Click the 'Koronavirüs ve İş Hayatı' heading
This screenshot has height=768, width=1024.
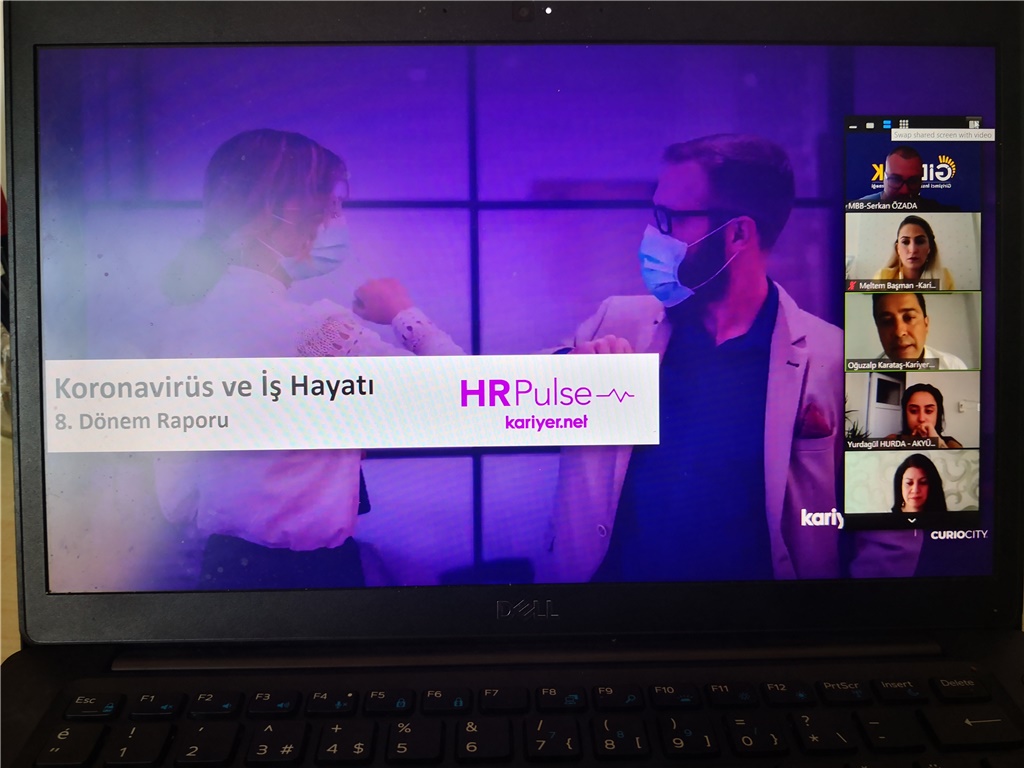coord(214,387)
